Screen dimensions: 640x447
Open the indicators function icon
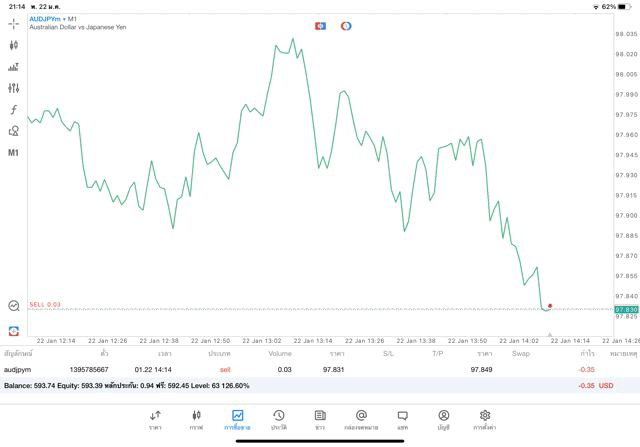coord(14,109)
